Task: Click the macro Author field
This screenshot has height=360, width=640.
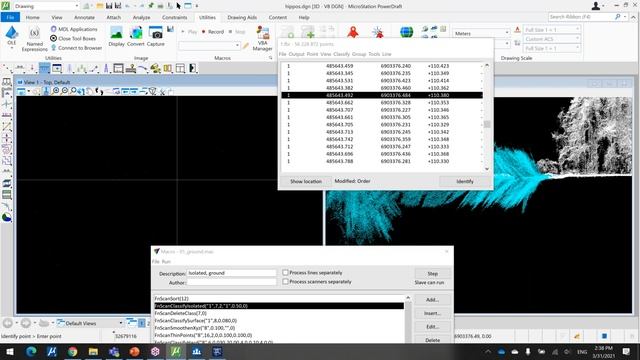Action: [x=231, y=282]
